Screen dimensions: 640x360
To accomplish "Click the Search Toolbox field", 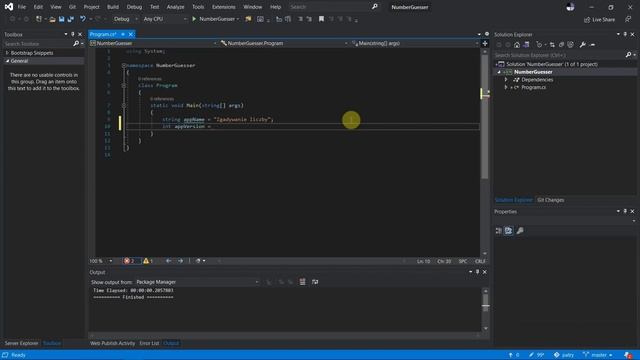I will pos(39,44).
